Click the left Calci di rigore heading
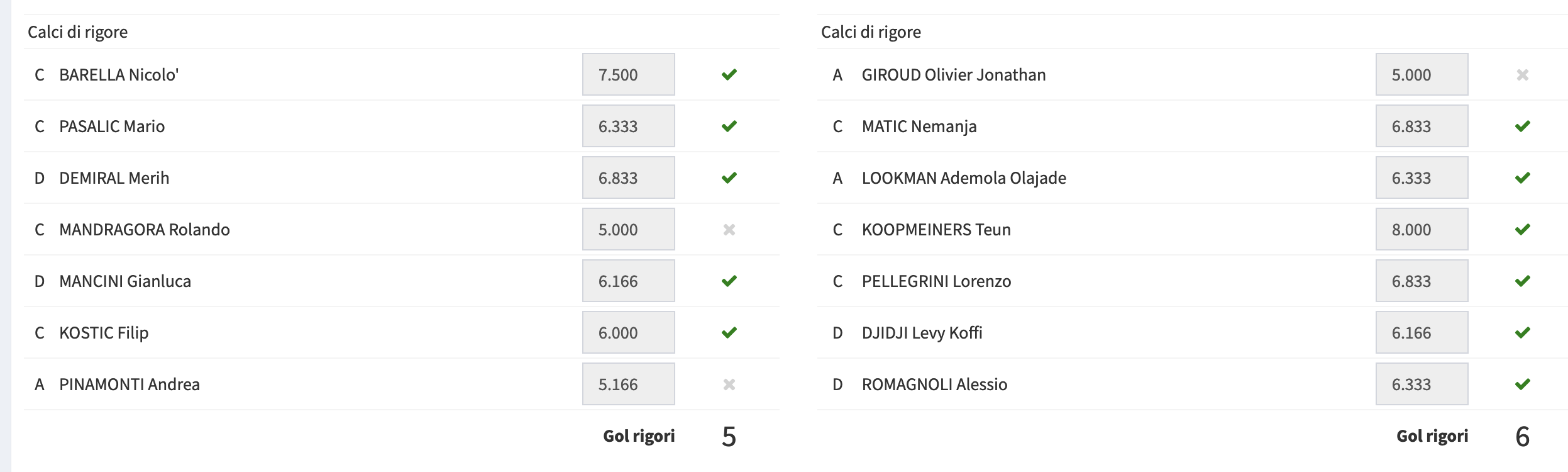Image resolution: width=1568 pixels, height=472 pixels. pyautogui.click(x=78, y=32)
